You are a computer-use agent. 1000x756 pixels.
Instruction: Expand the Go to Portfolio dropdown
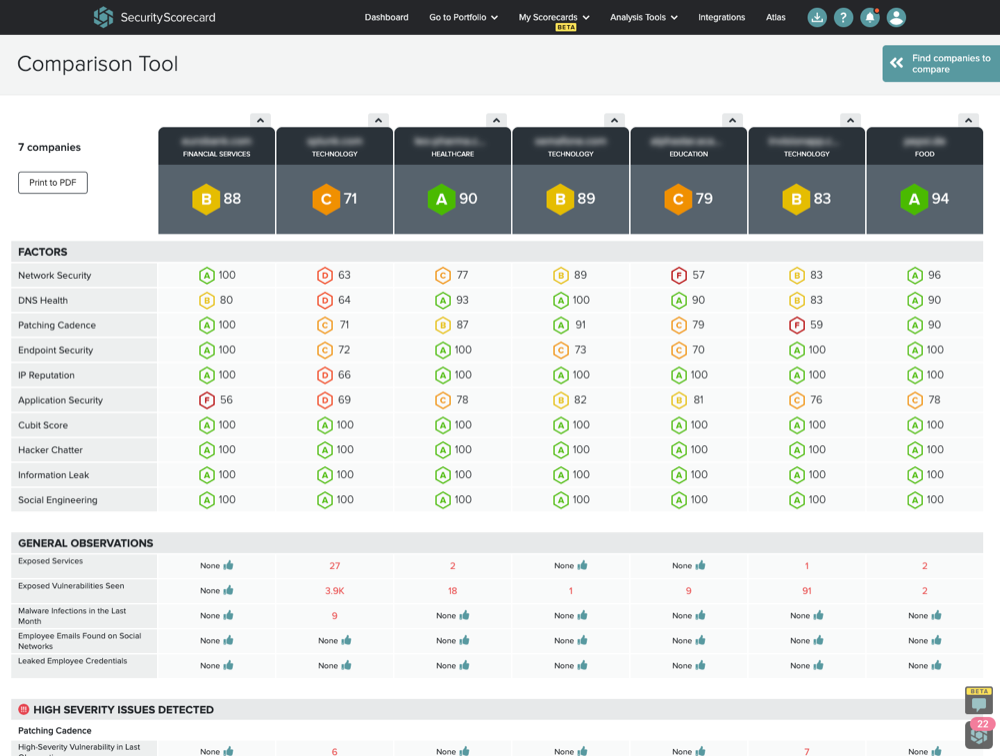[463, 17]
